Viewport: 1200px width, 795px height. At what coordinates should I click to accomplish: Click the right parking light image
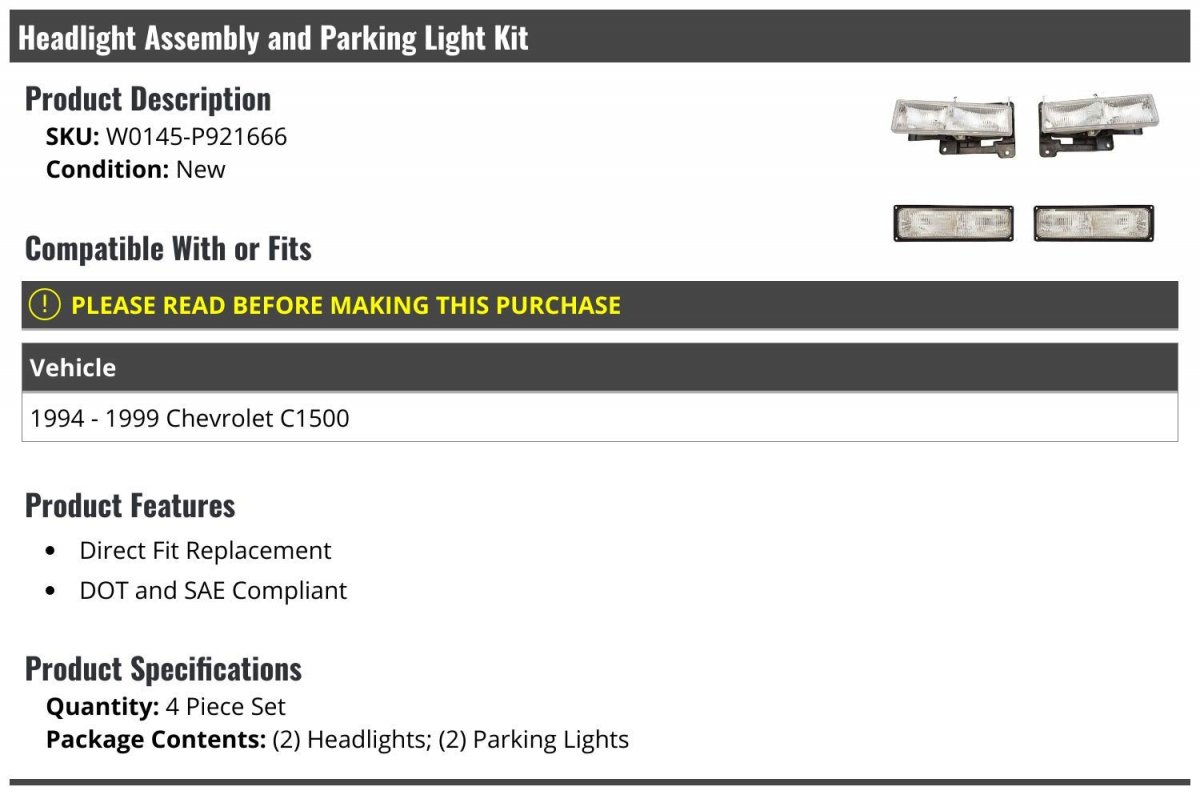tap(1095, 223)
